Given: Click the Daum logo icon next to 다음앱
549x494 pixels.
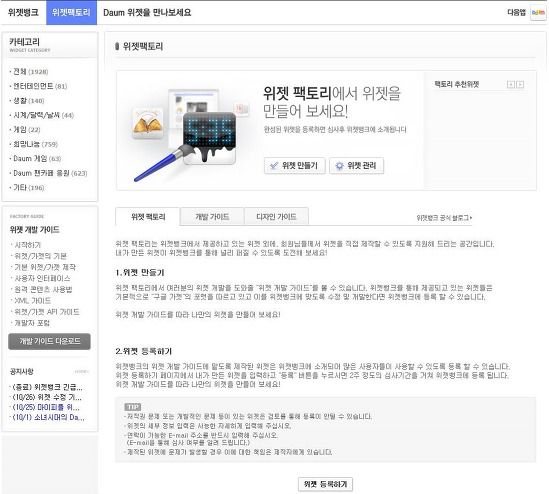Looking at the screenshot, I should coord(537,13).
